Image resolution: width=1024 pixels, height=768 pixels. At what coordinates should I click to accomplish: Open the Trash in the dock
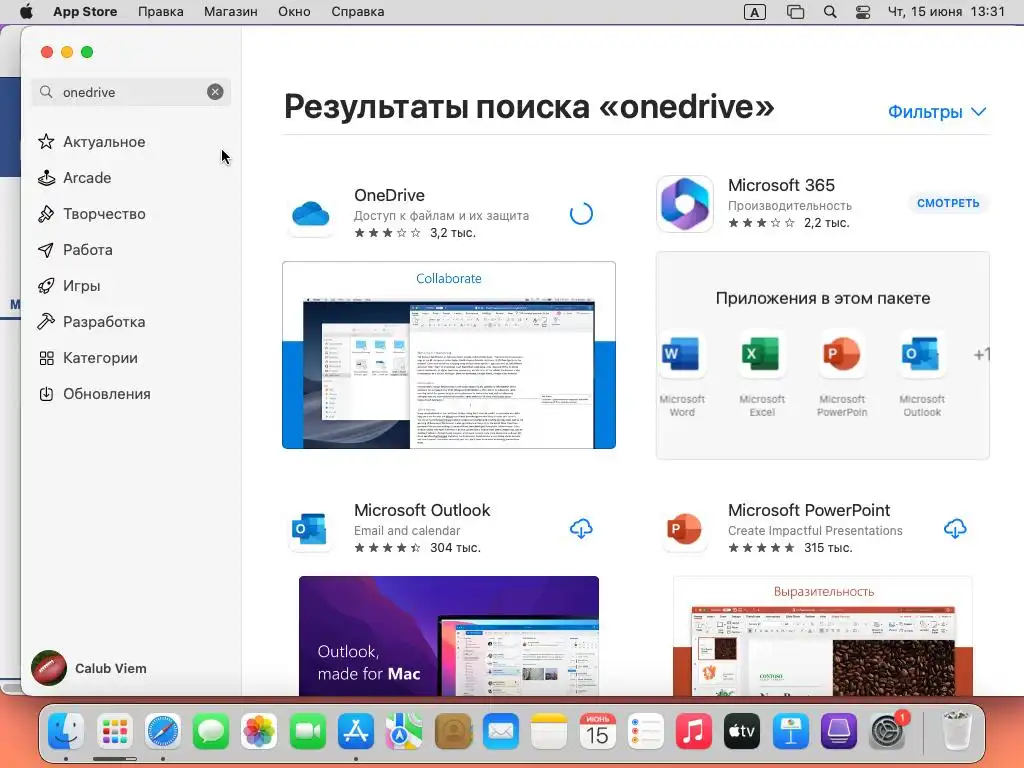(x=956, y=731)
